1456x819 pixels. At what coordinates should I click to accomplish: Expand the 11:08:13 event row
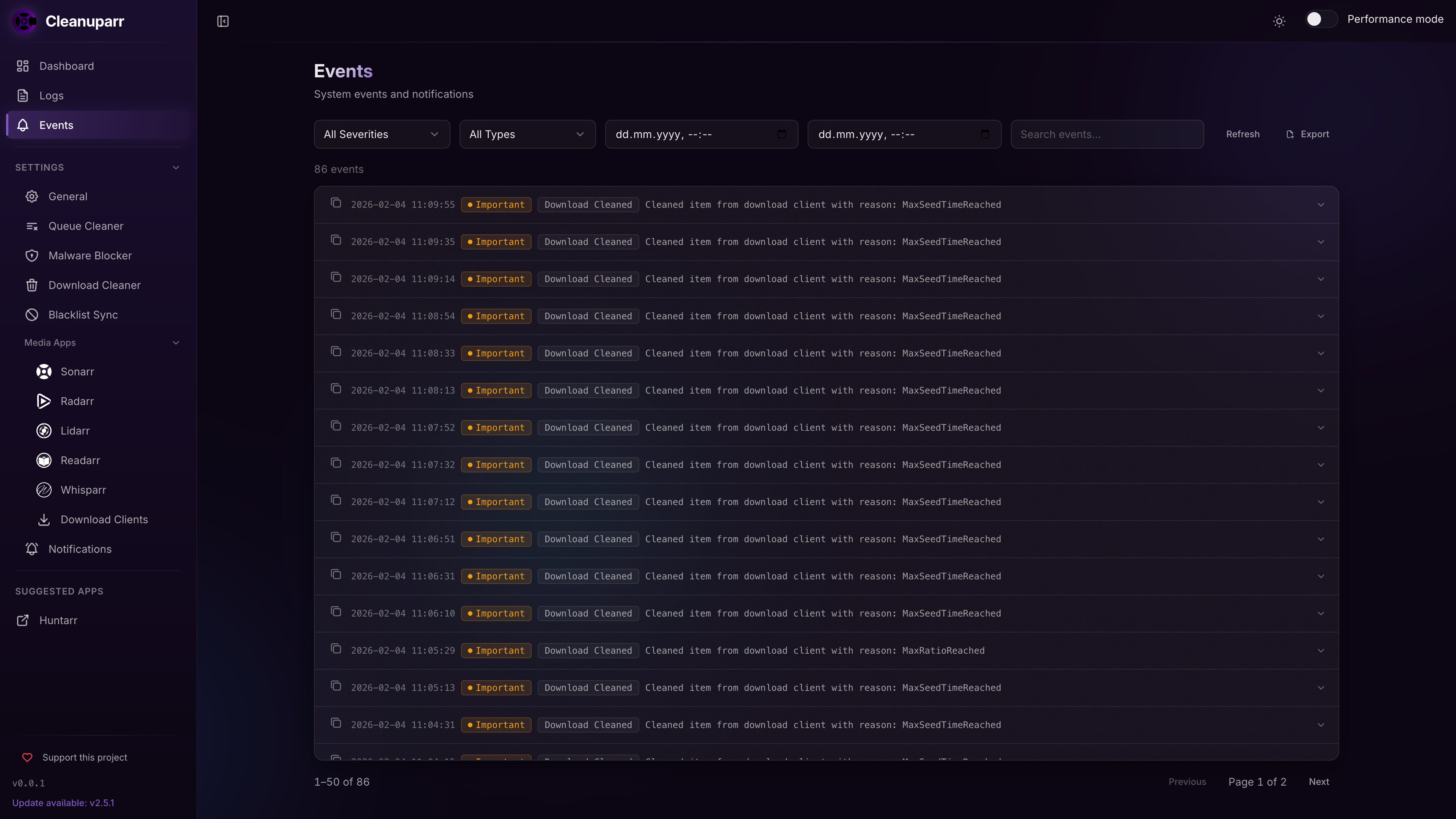1321,391
